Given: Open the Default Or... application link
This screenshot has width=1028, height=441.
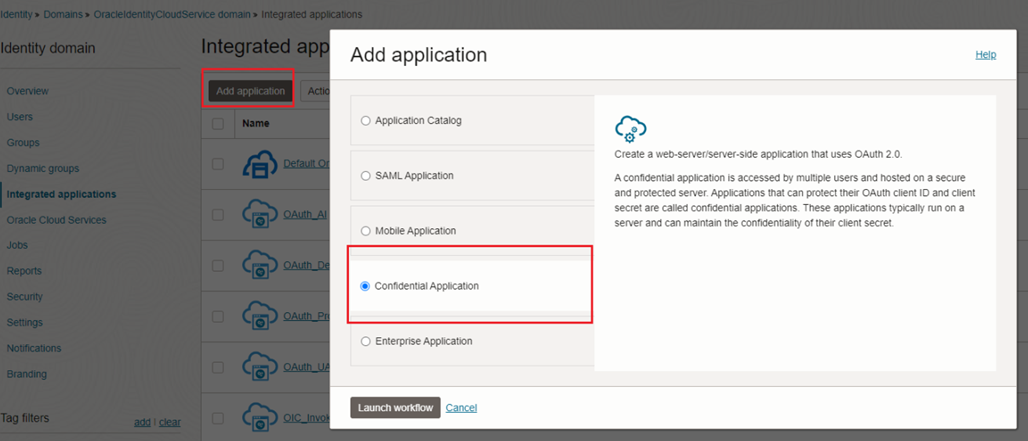Looking at the screenshot, I should tap(306, 164).
